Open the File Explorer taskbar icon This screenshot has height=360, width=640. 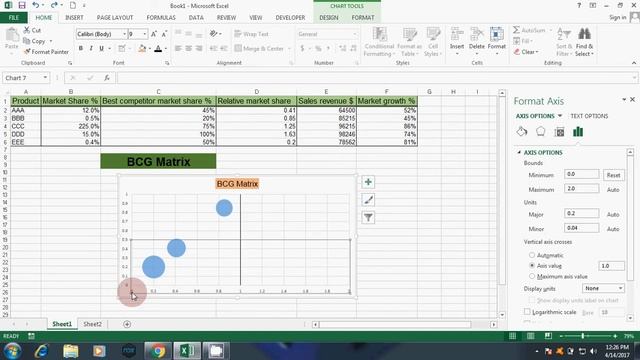coord(71,351)
